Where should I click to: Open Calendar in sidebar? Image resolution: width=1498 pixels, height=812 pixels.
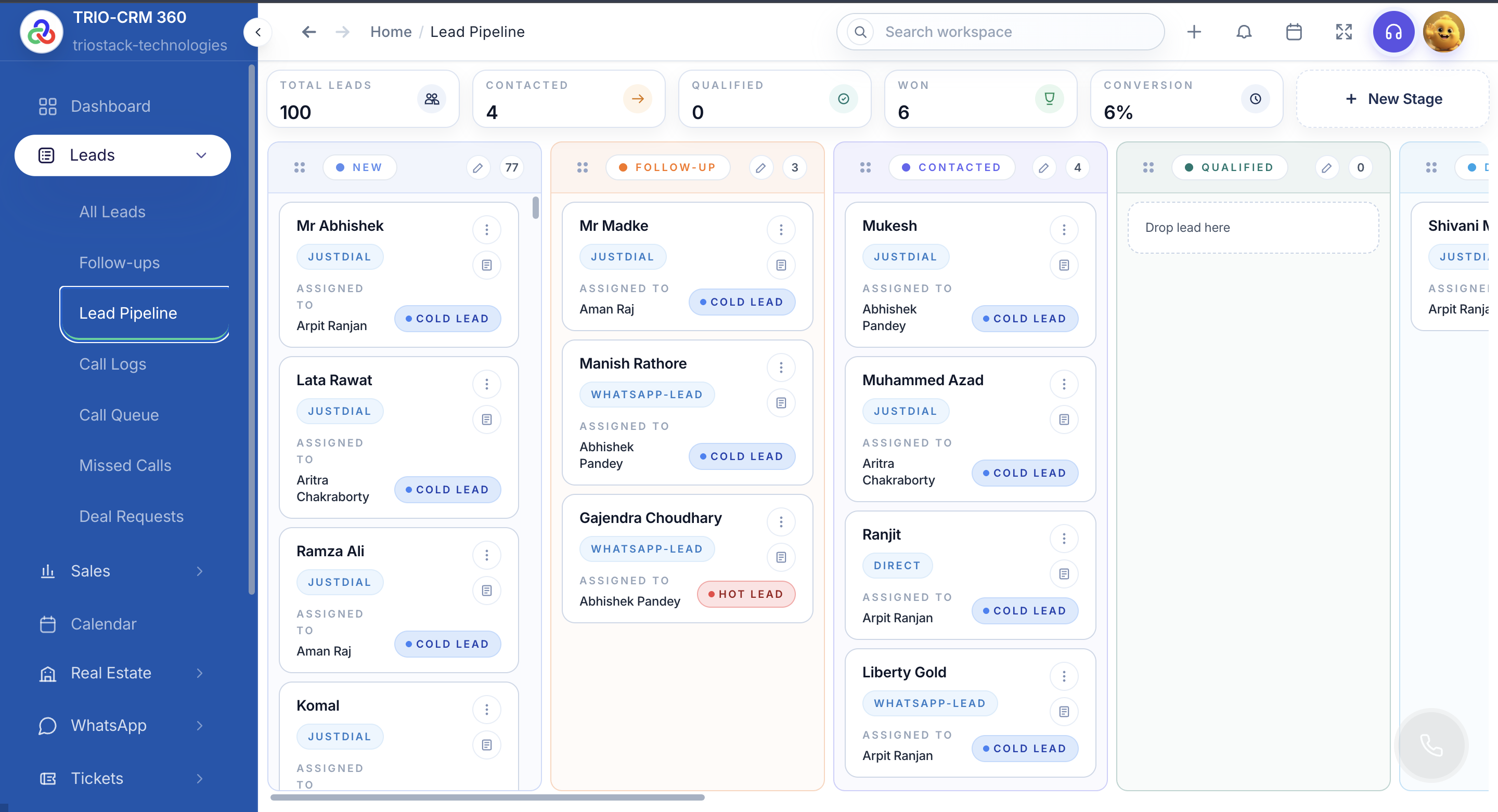tap(104, 624)
